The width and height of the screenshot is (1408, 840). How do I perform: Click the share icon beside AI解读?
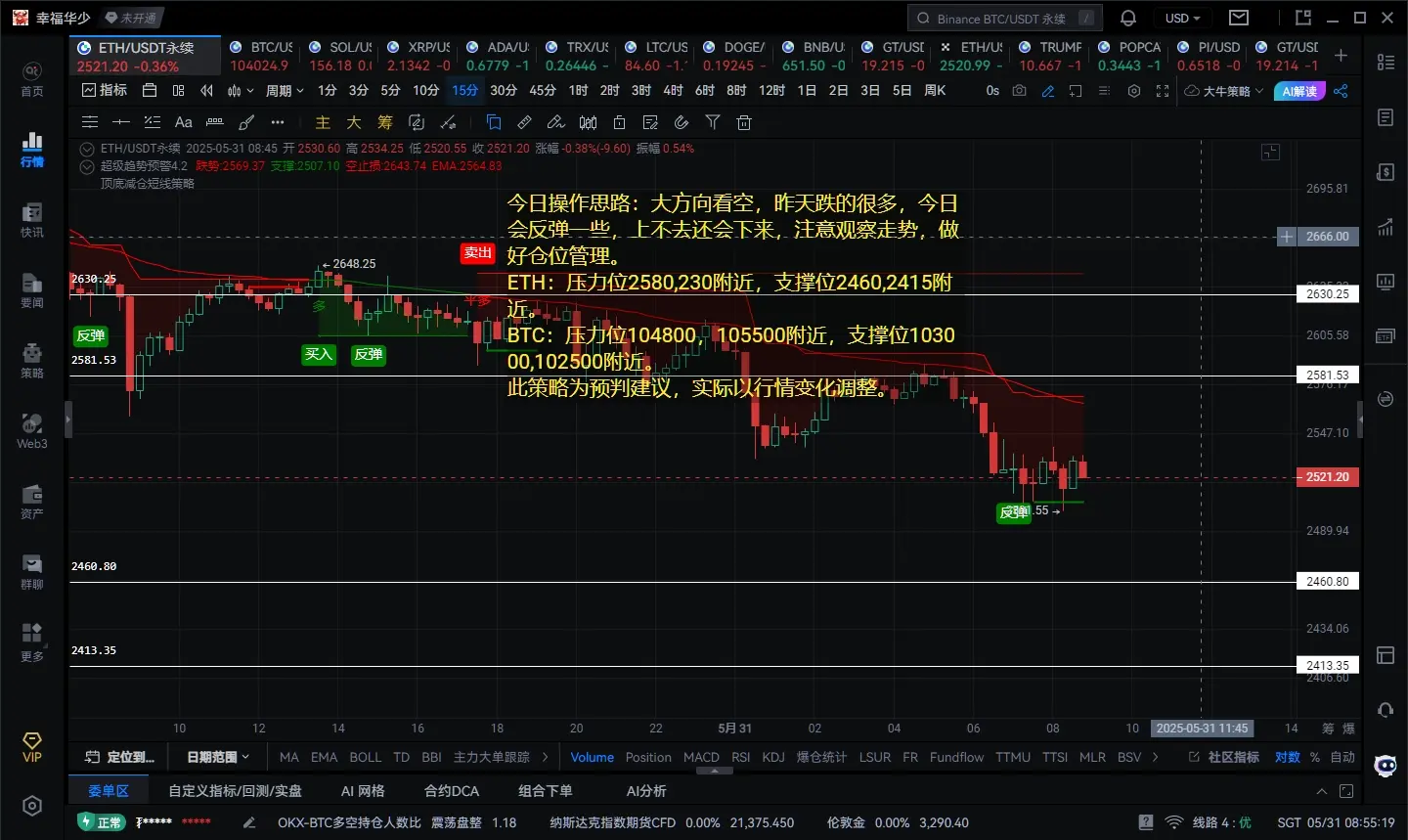(1341, 91)
